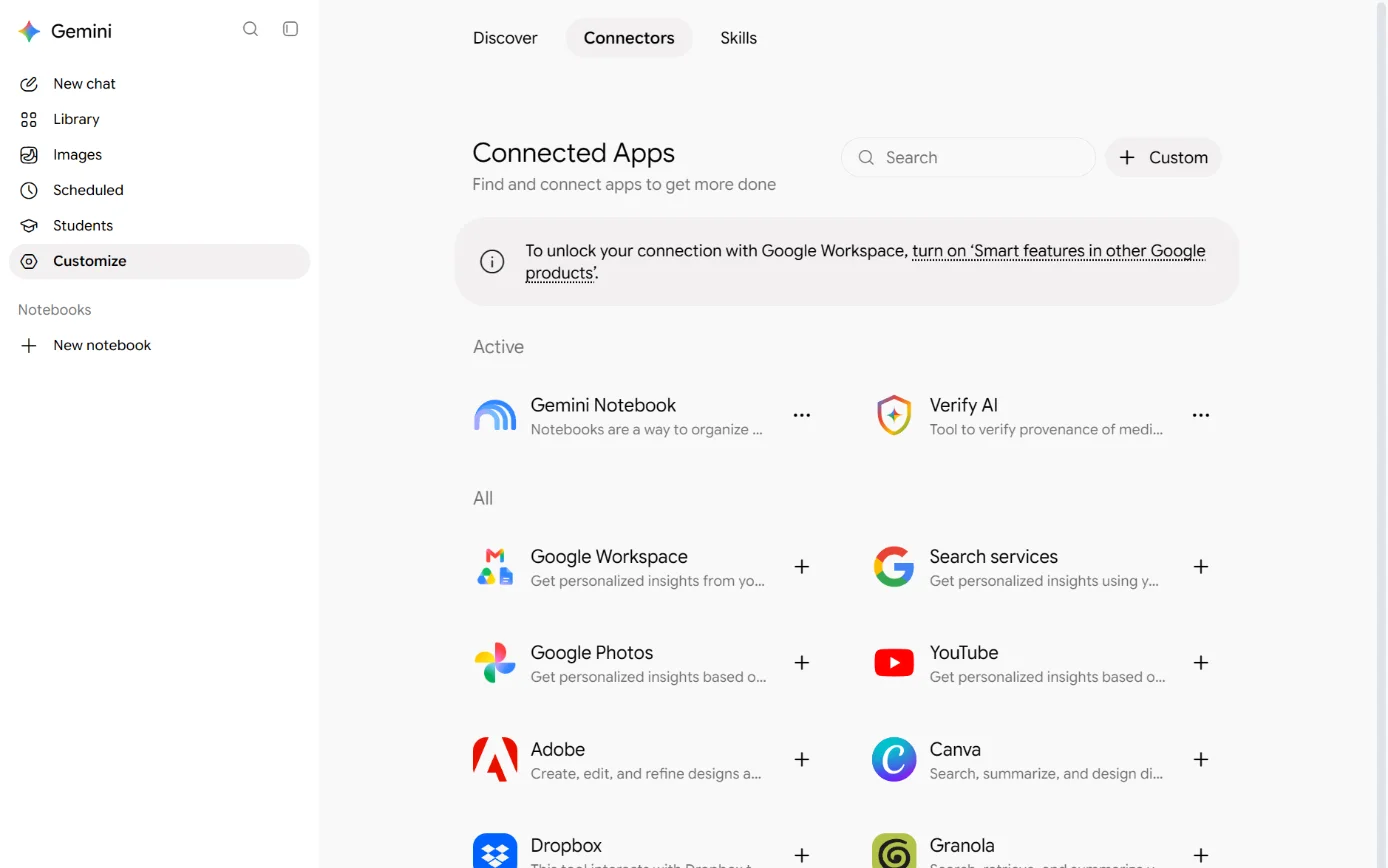Connect Adobe using its plus icon

tap(802, 760)
